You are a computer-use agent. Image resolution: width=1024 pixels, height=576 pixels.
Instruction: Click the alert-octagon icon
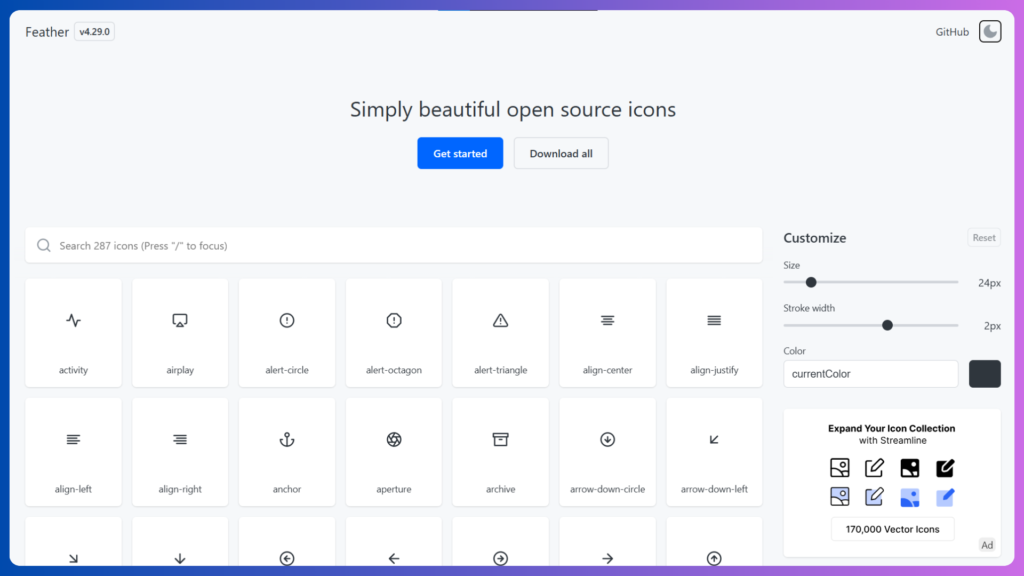pyautogui.click(x=393, y=332)
